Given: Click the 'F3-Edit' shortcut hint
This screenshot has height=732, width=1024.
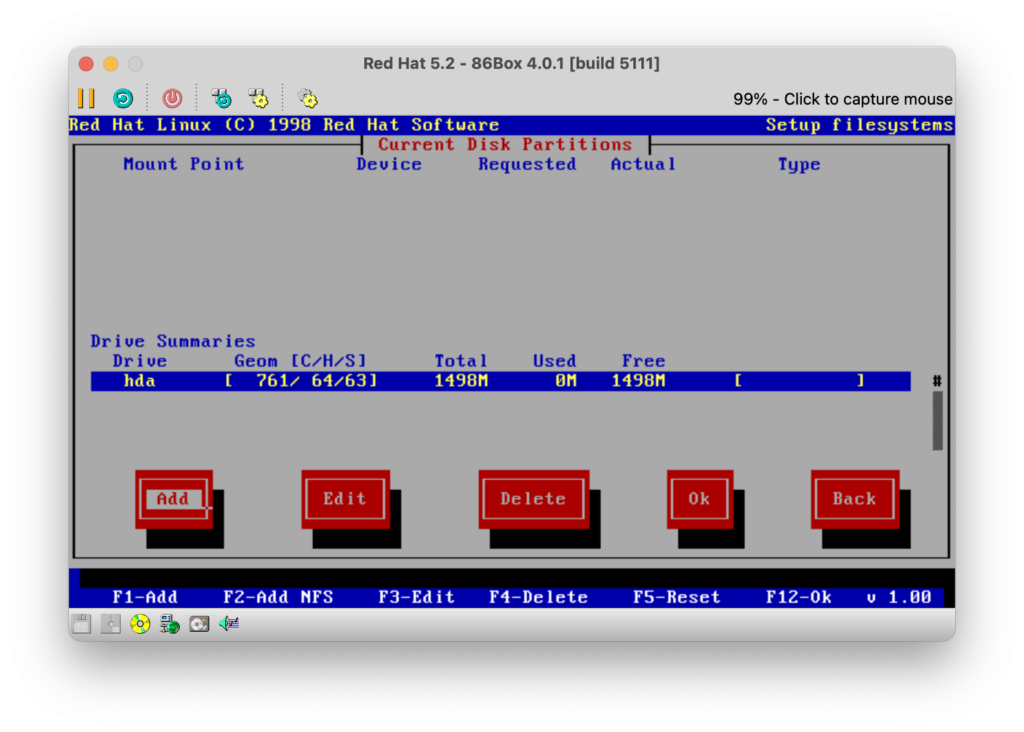Looking at the screenshot, I should [x=417, y=597].
